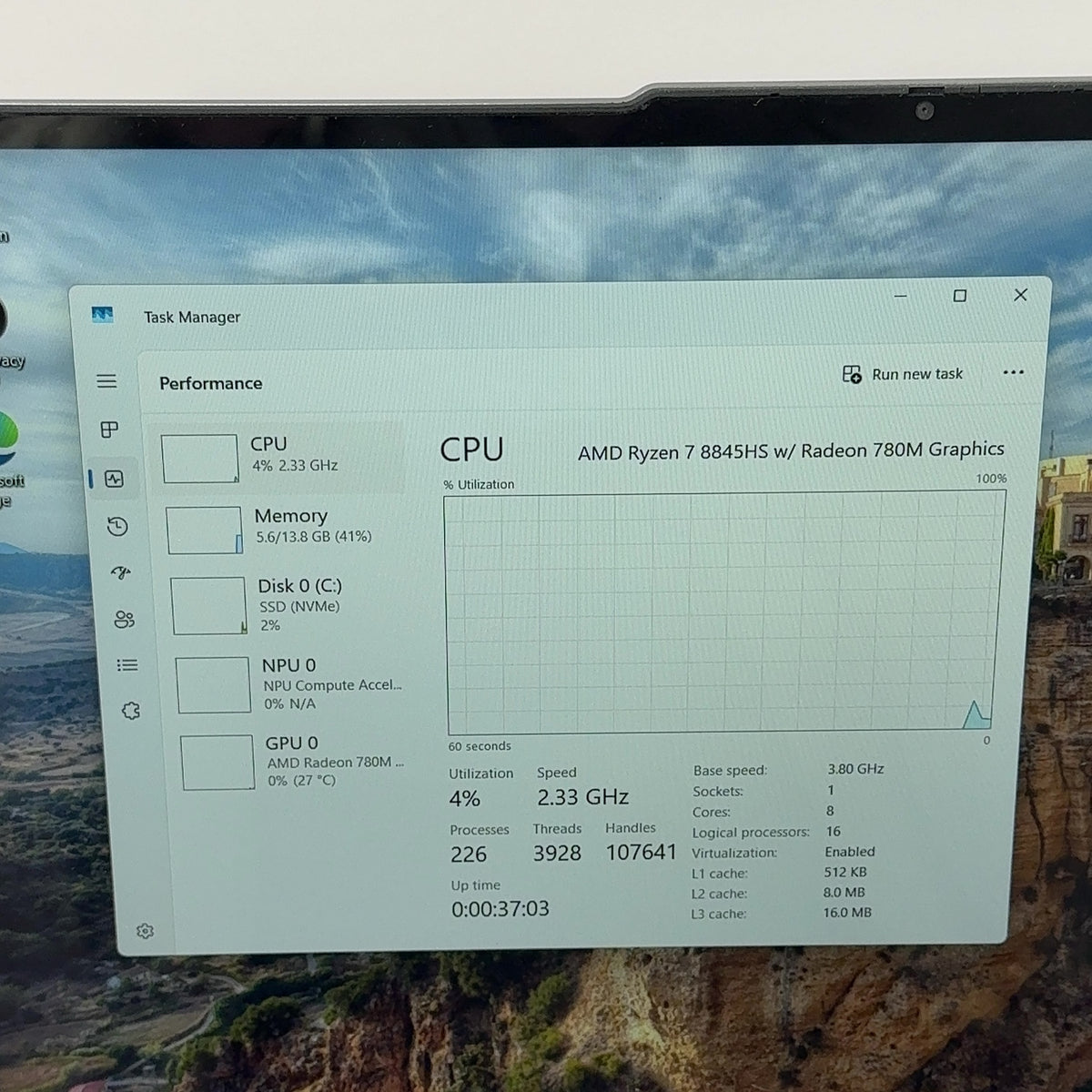Open the Details page icon

point(127,665)
